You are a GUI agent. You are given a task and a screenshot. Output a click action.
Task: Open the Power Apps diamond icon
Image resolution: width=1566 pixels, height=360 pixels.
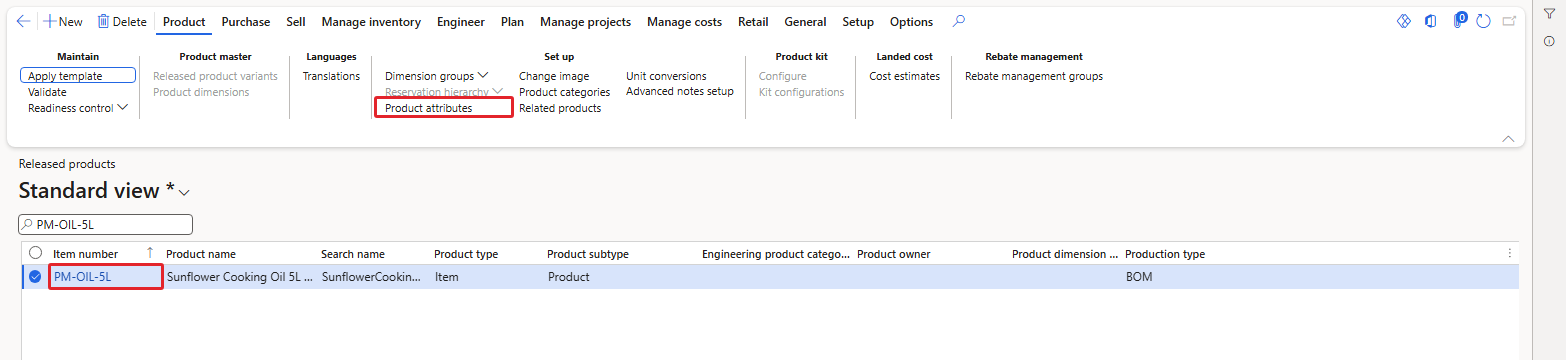pos(1404,22)
